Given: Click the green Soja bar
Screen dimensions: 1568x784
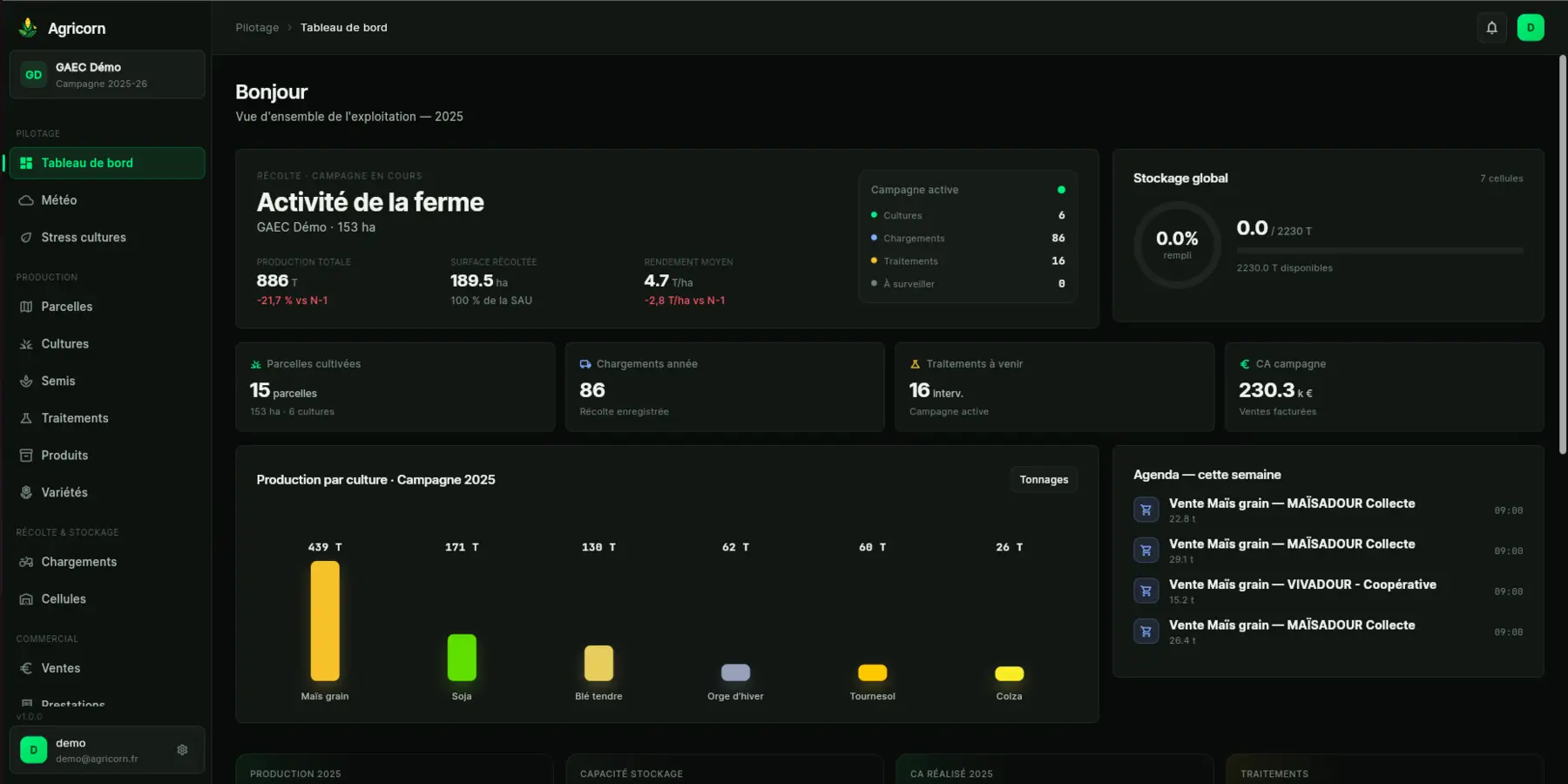Looking at the screenshot, I should point(462,658).
